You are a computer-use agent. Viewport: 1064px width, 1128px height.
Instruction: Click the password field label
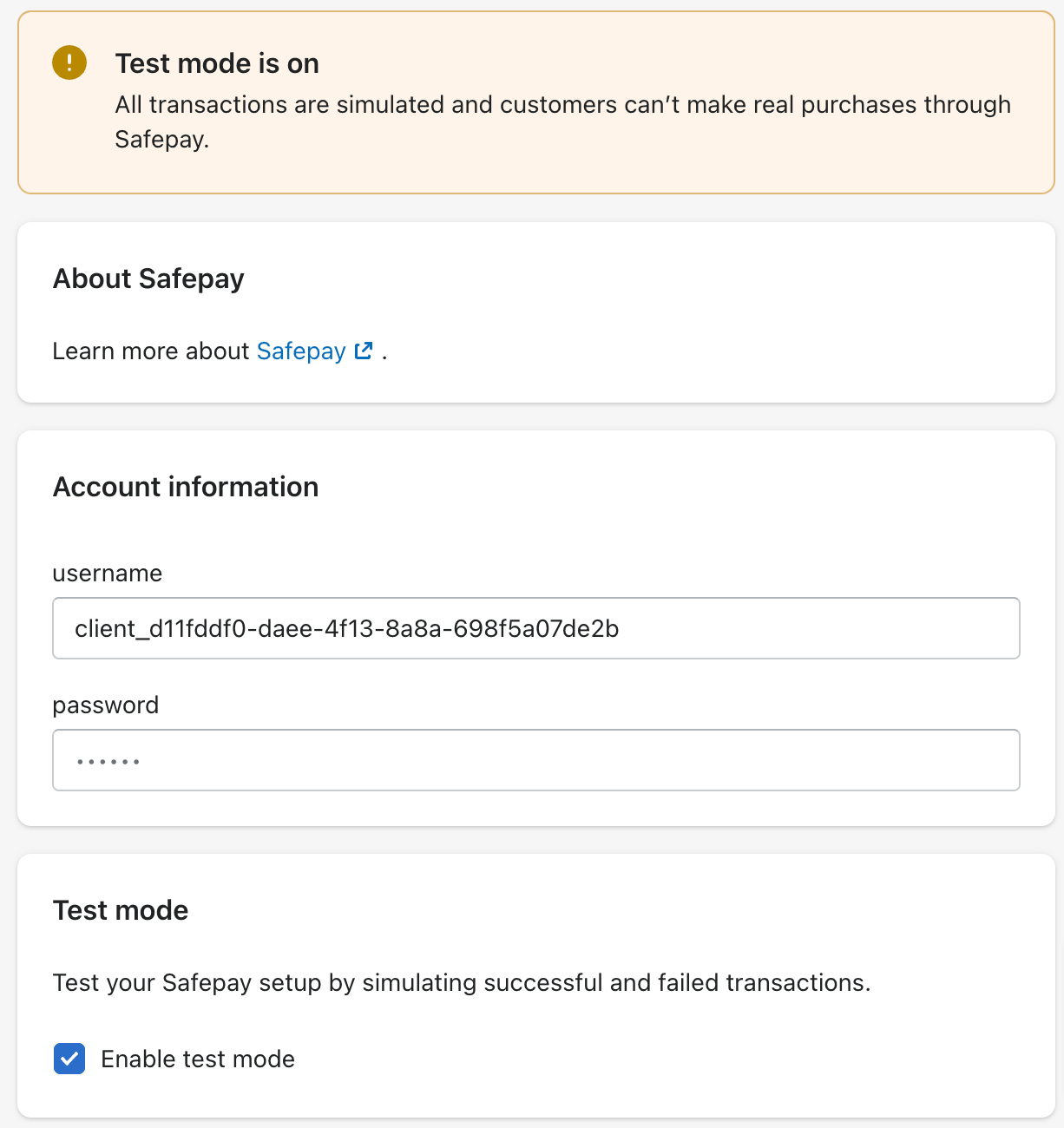(x=106, y=705)
